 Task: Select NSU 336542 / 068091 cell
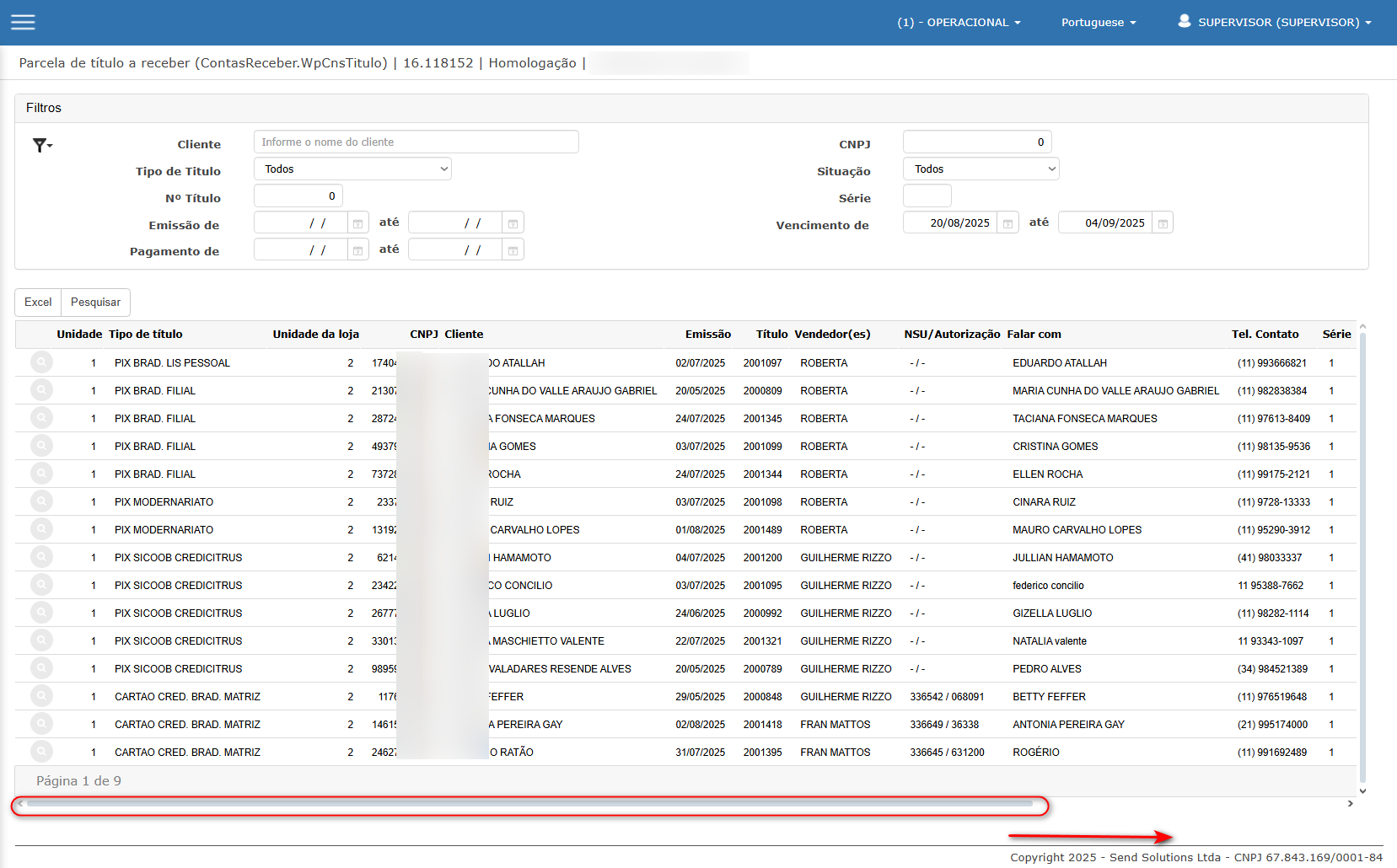tap(947, 697)
